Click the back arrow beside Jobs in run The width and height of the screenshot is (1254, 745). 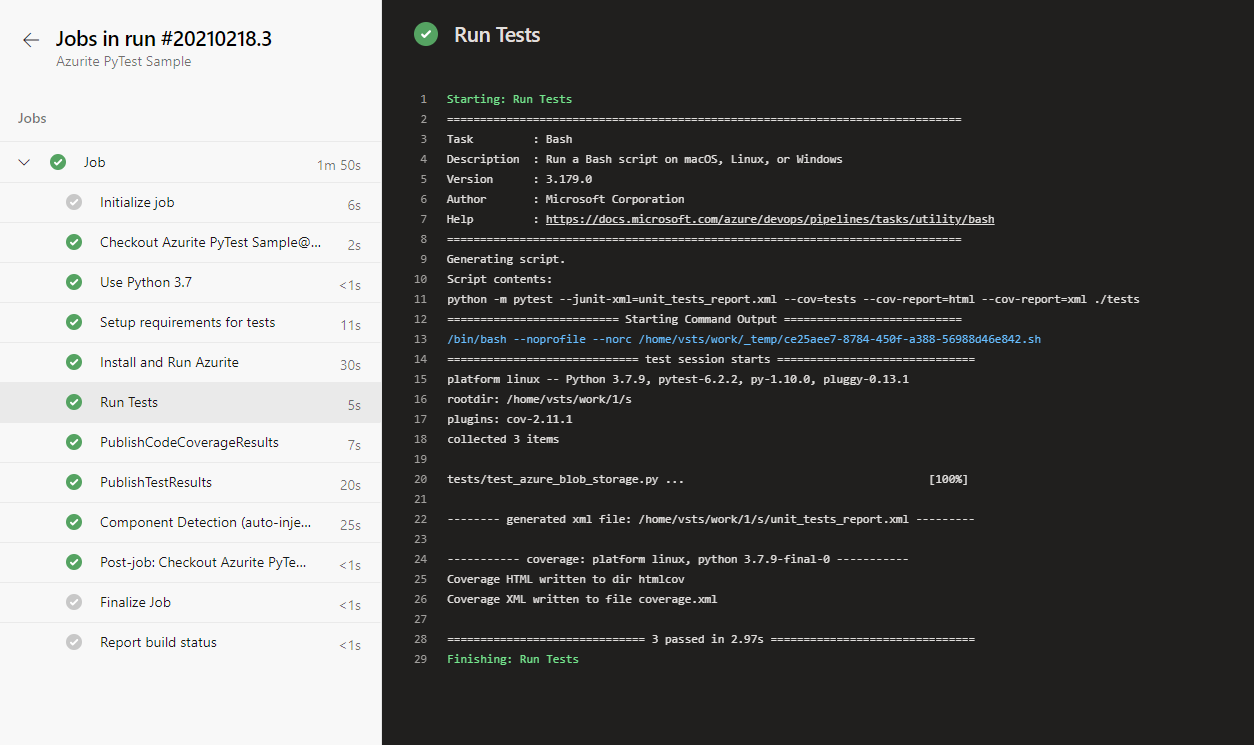(31, 40)
